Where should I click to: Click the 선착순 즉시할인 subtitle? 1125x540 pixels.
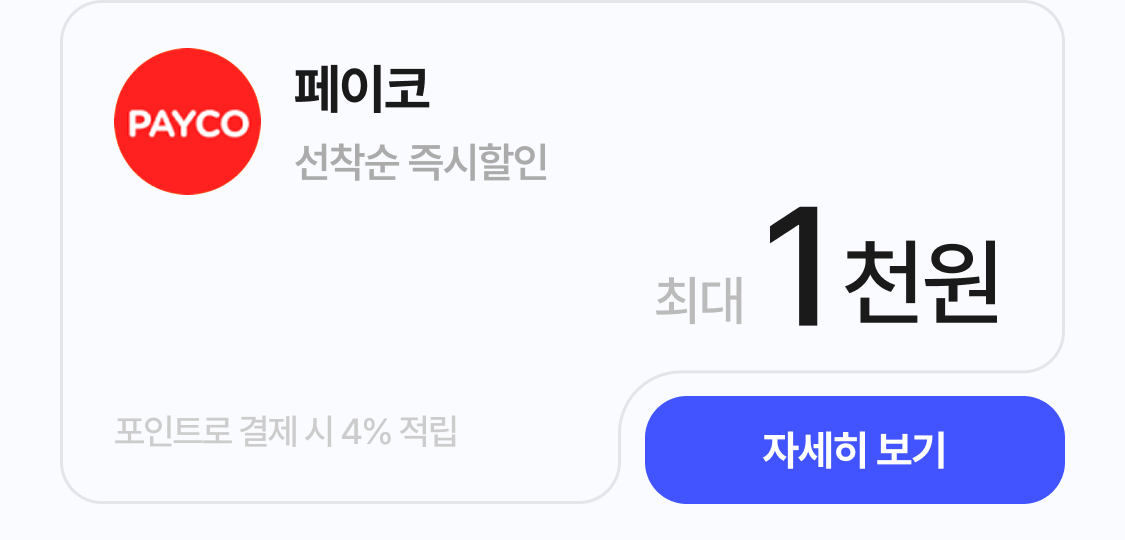[x=421, y=163]
